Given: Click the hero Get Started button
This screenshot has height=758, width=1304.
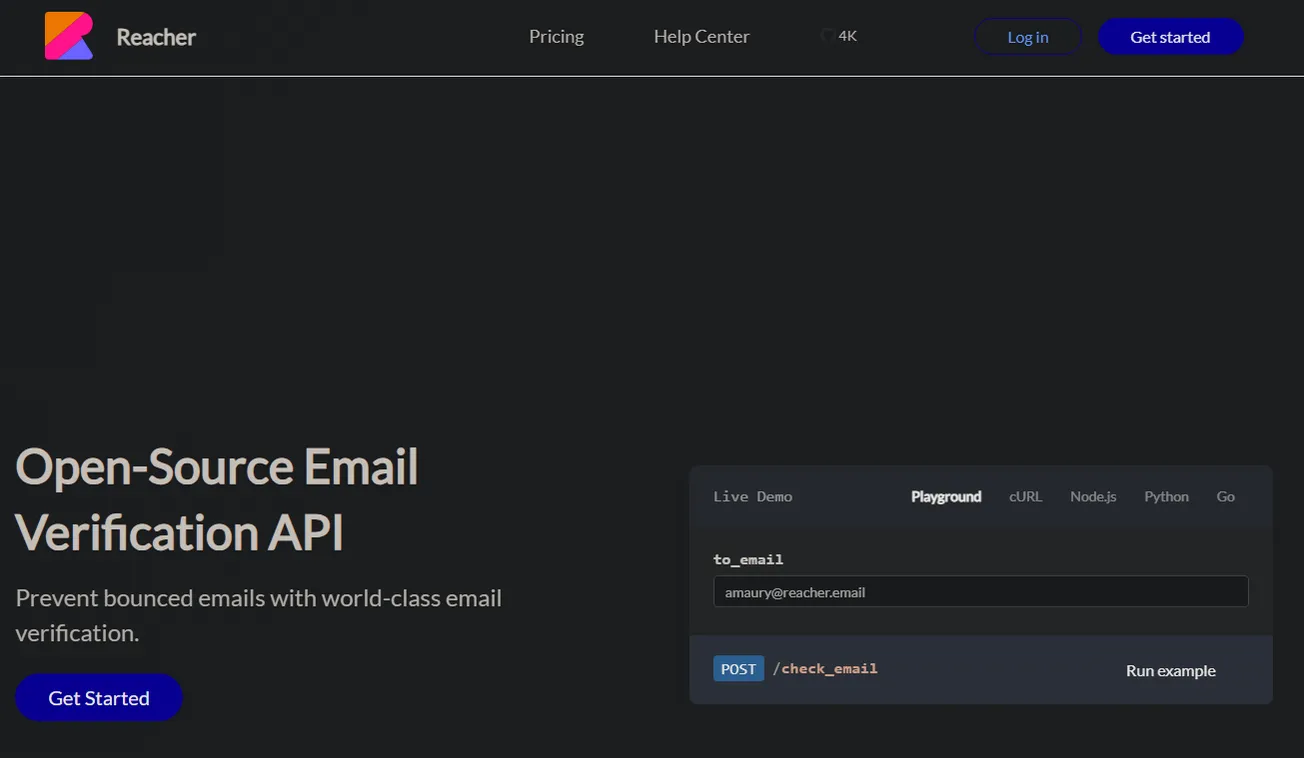Looking at the screenshot, I should coord(98,697).
